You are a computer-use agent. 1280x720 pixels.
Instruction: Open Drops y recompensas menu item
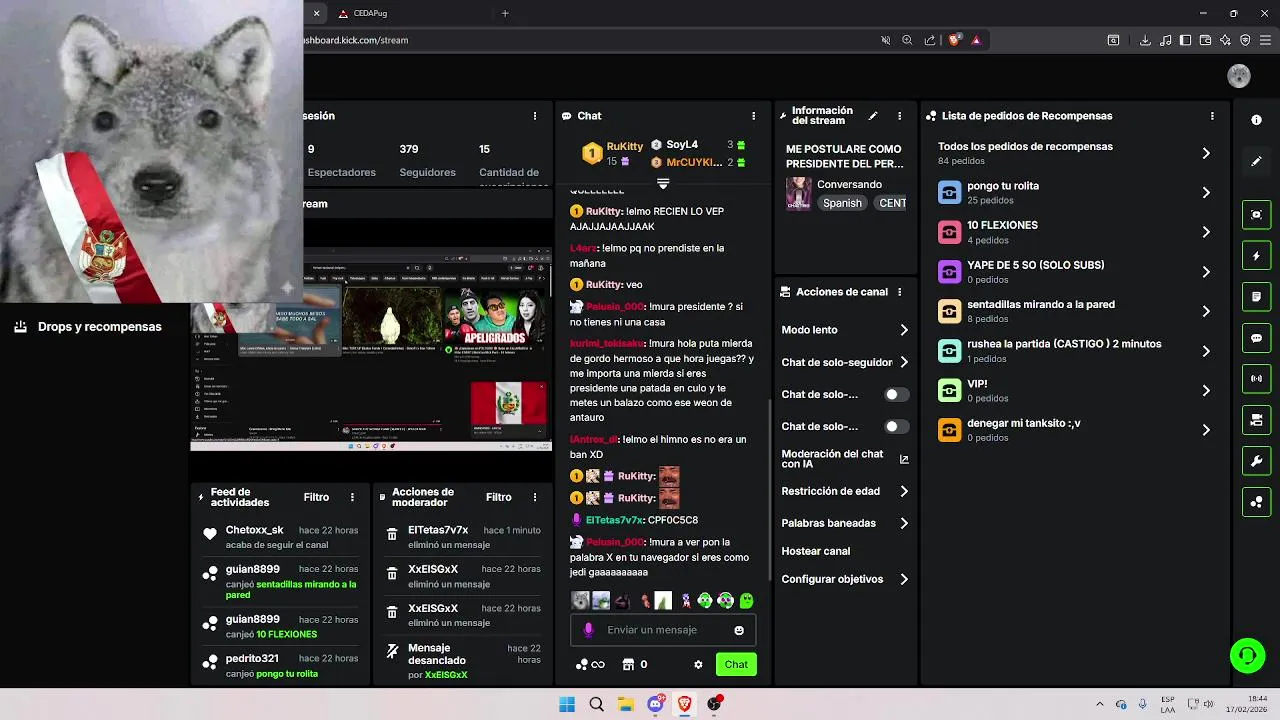(x=88, y=327)
